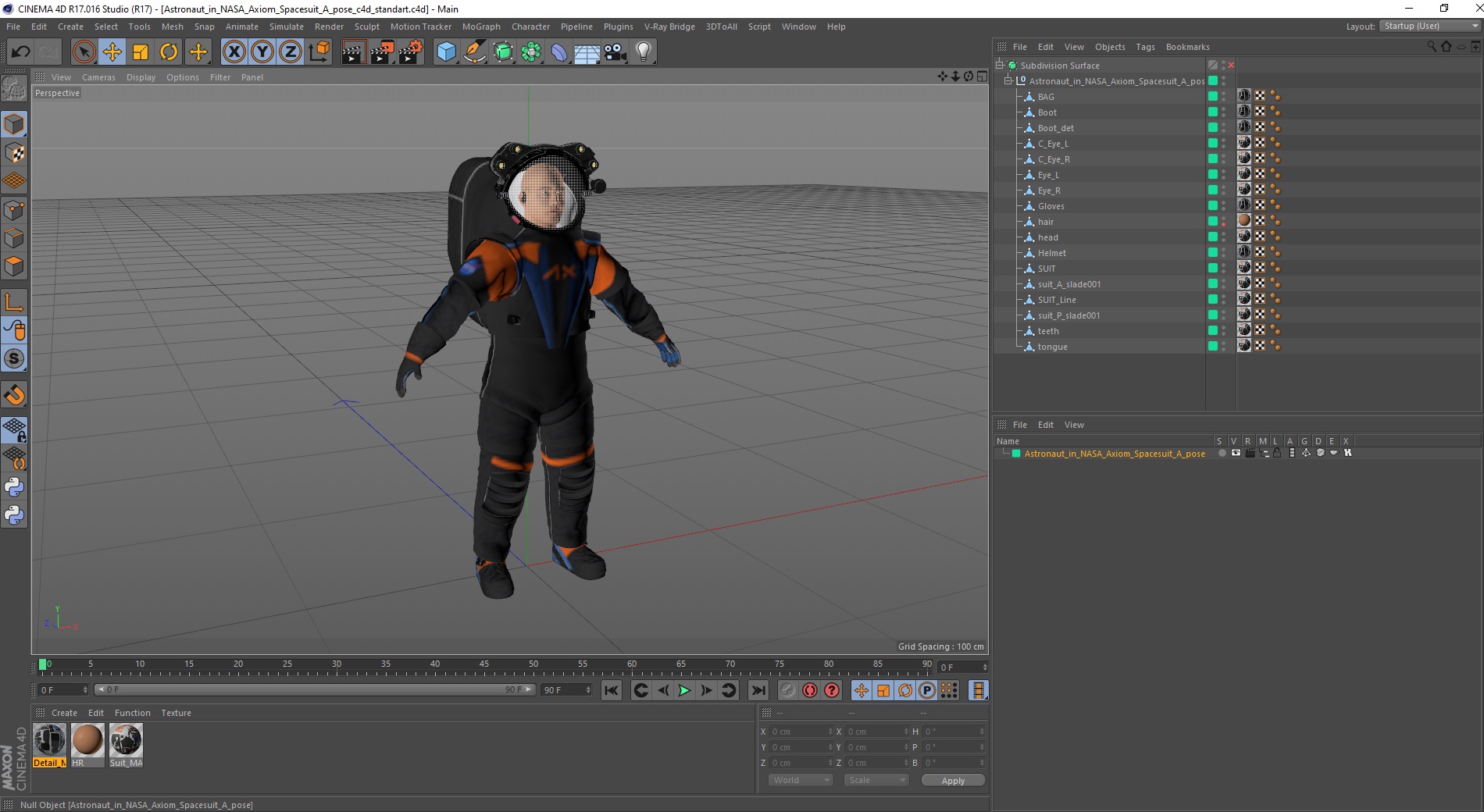Click the first Python script icon

click(x=14, y=487)
